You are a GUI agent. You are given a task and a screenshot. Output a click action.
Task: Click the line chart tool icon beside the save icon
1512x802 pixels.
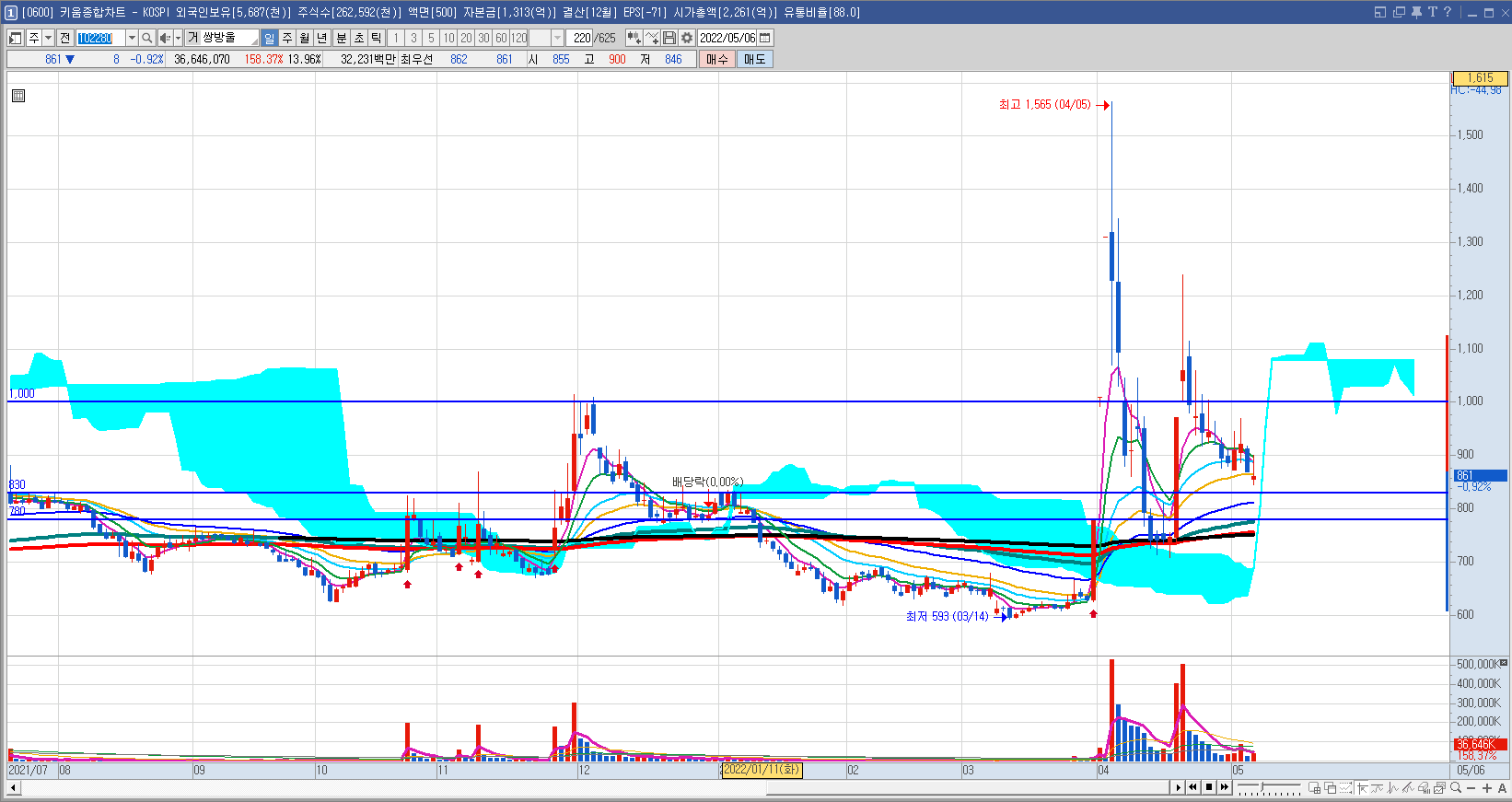(652, 38)
